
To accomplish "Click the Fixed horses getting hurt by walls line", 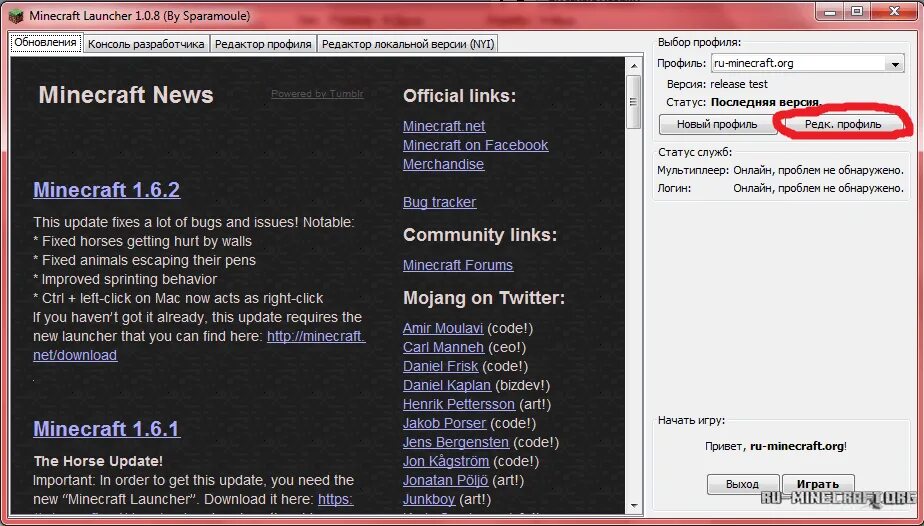I will coord(142,241).
